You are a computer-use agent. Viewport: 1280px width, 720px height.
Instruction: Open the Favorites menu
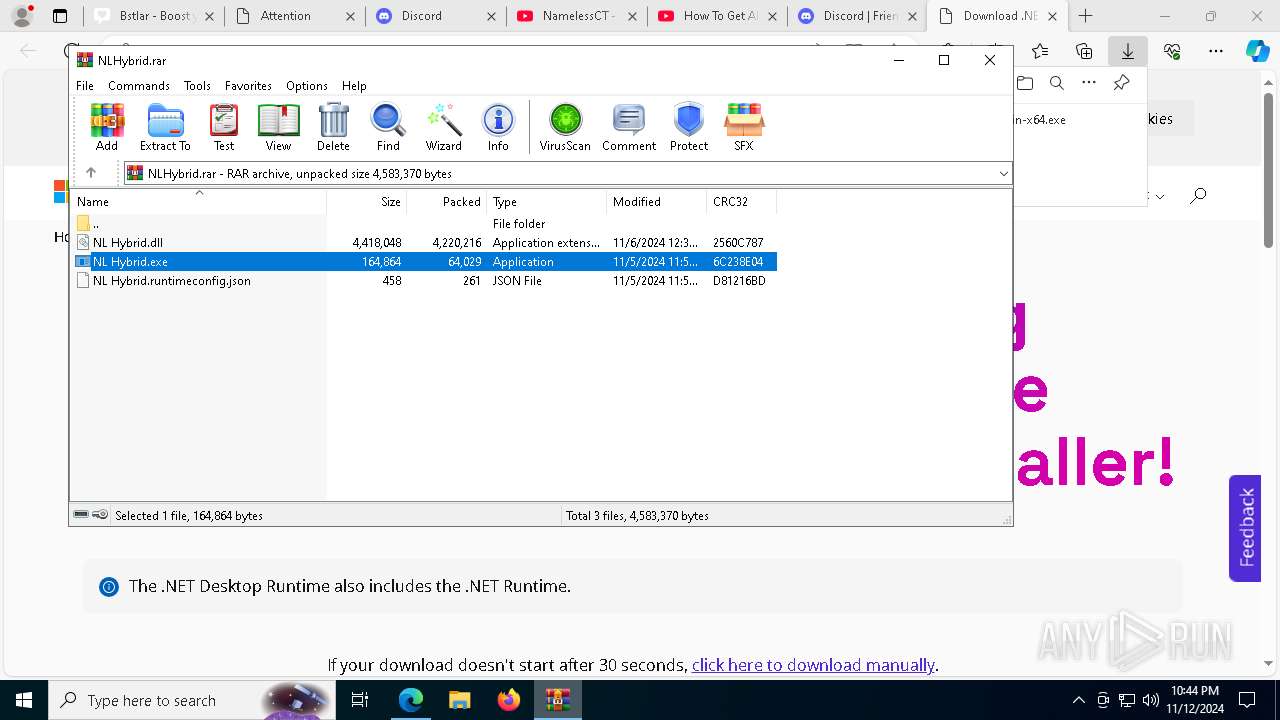[248, 86]
